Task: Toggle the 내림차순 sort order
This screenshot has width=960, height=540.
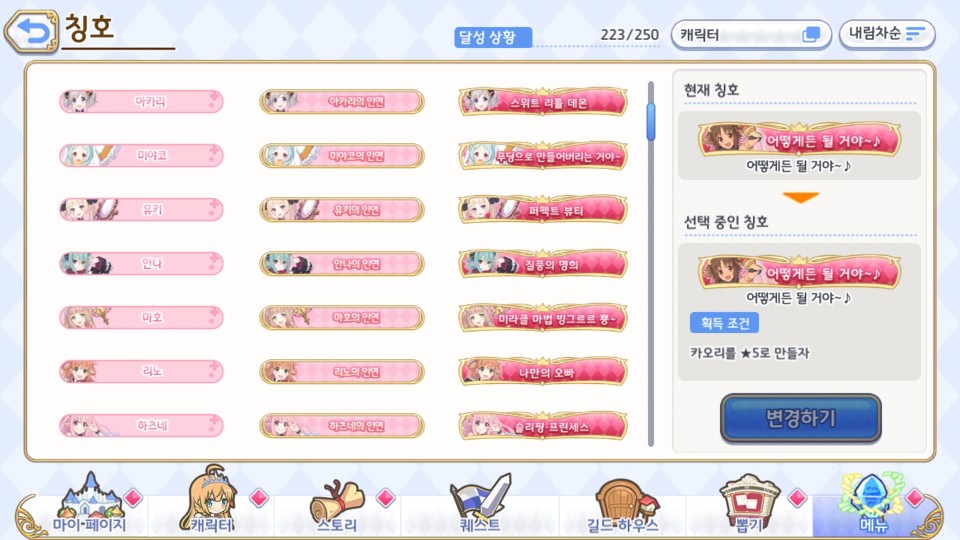Action: point(887,34)
